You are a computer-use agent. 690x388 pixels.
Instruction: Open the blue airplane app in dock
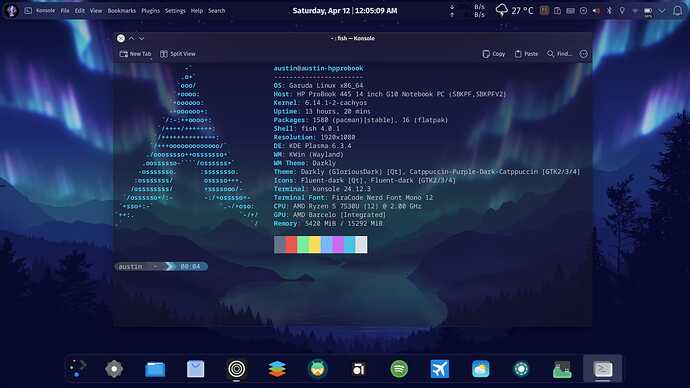[x=440, y=369]
